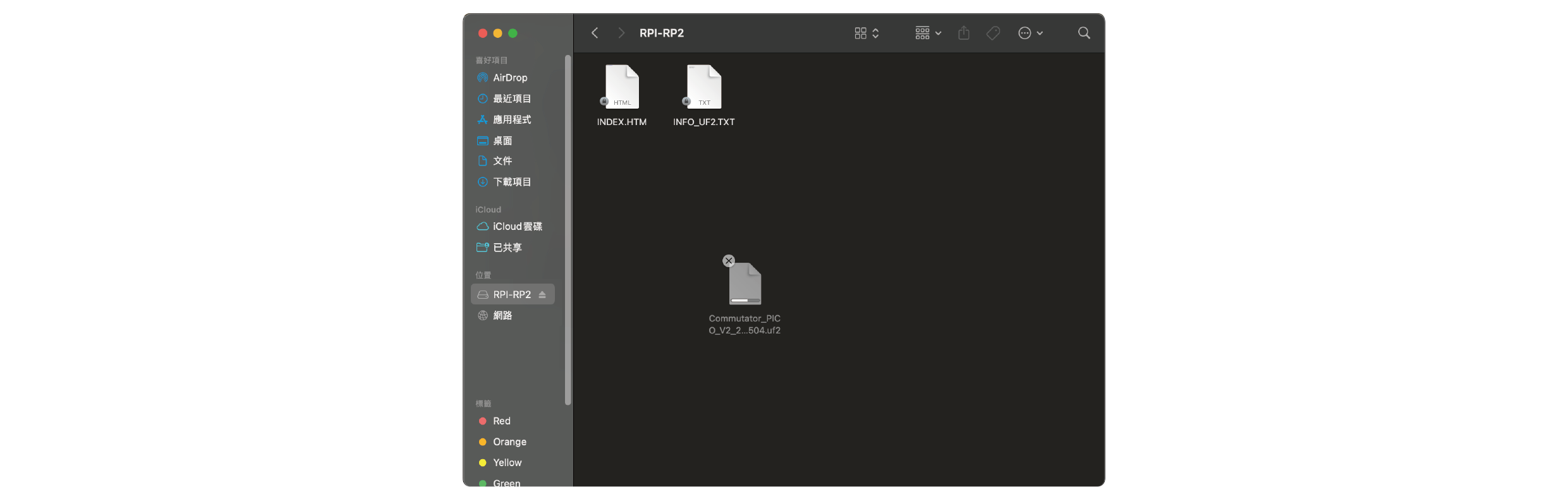Open iCloud雲碟 in the sidebar
The width and height of the screenshot is (1568, 504).
point(513,226)
